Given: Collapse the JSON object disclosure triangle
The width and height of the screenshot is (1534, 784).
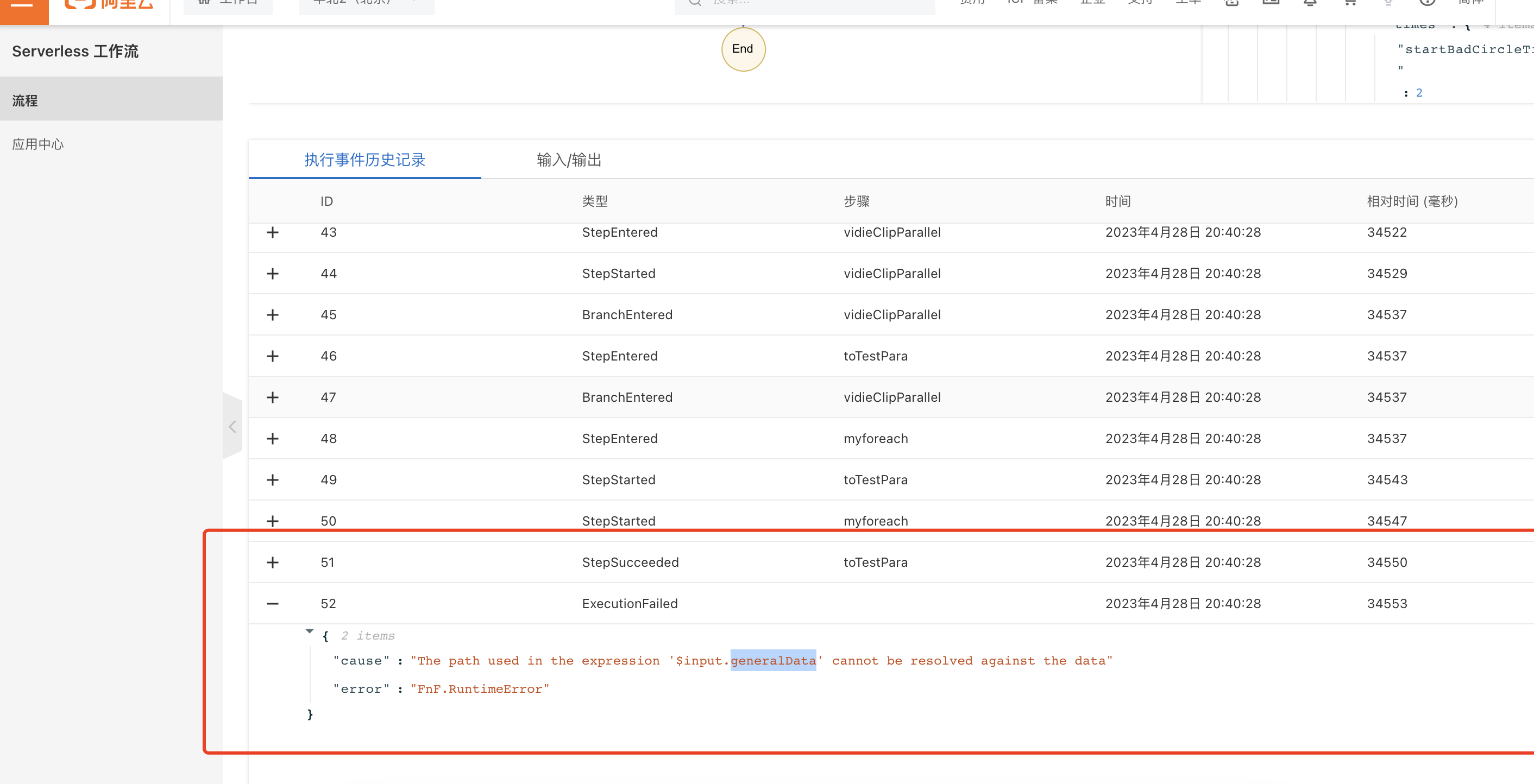Looking at the screenshot, I should pyautogui.click(x=309, y=631).
